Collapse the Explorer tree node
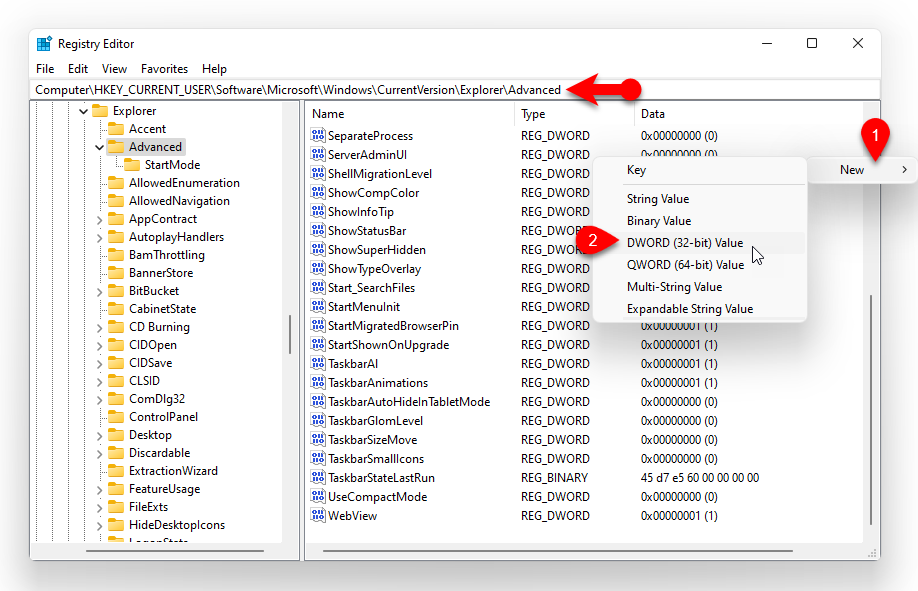Viewport: 918px width, 591px height. click(x=83, y=111)
